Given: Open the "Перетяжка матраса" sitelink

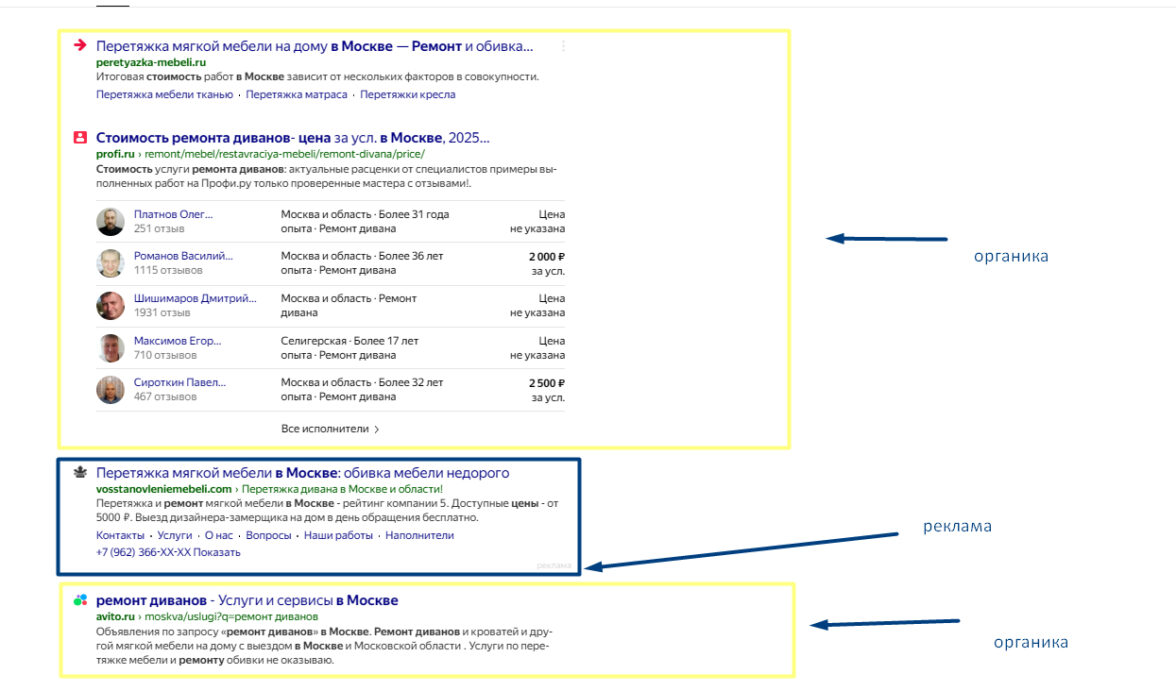Looking at the screenshot, I should 296,95.
